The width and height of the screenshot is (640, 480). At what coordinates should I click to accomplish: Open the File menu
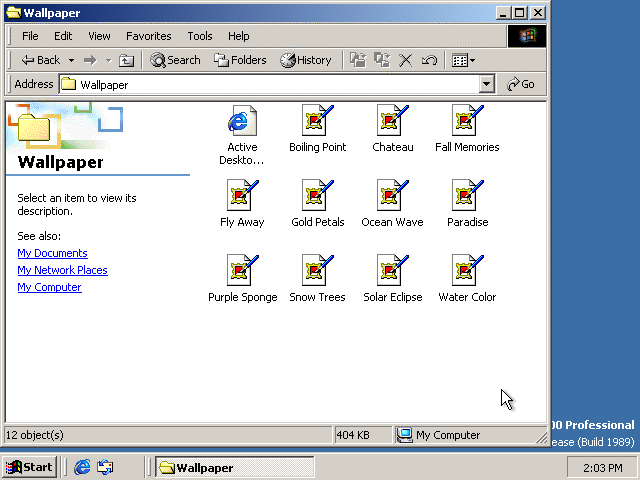[x=30, y=36]
